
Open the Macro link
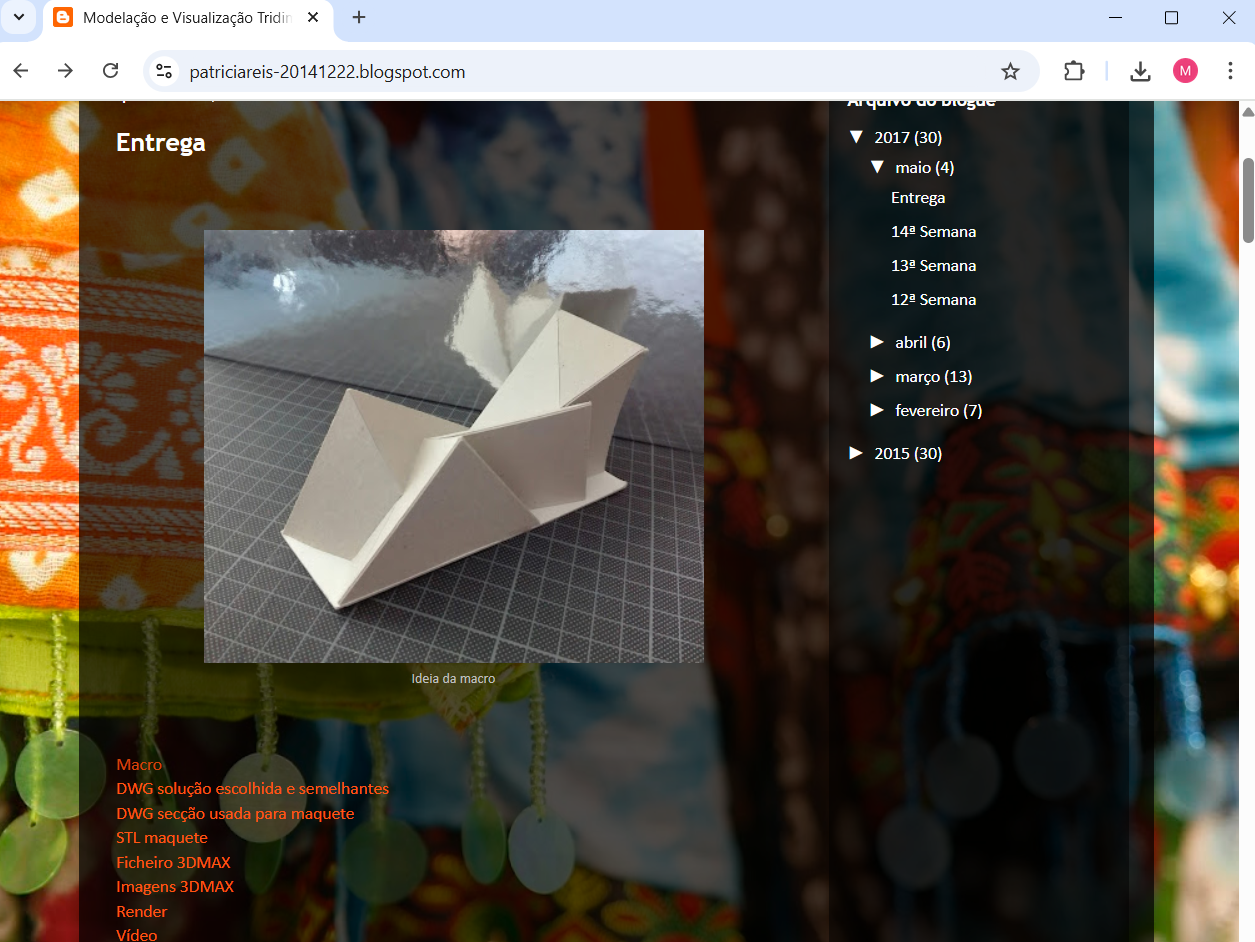click(139, 765)
